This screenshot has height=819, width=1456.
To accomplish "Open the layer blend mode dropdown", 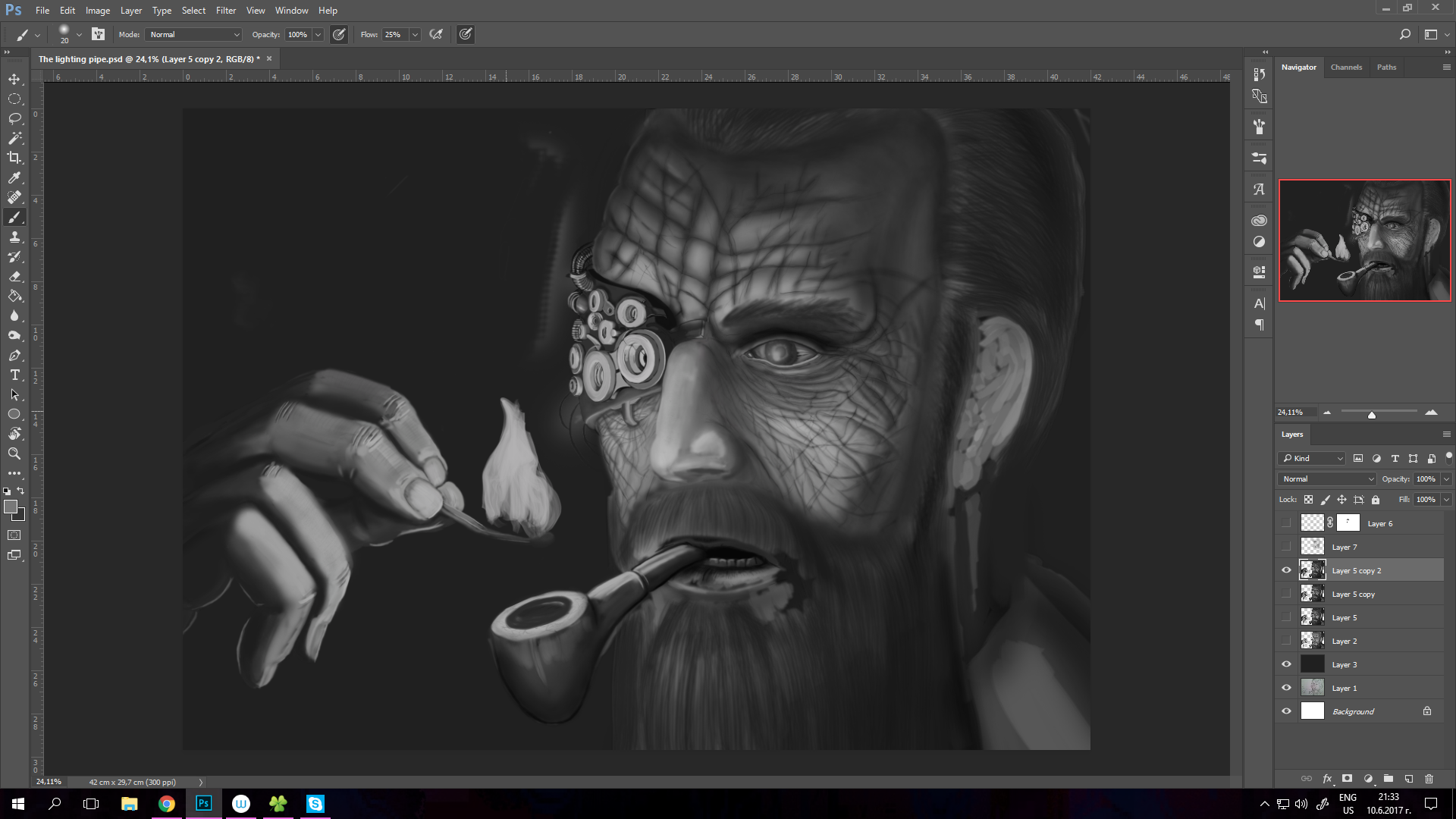I will tap(1326, 479).
